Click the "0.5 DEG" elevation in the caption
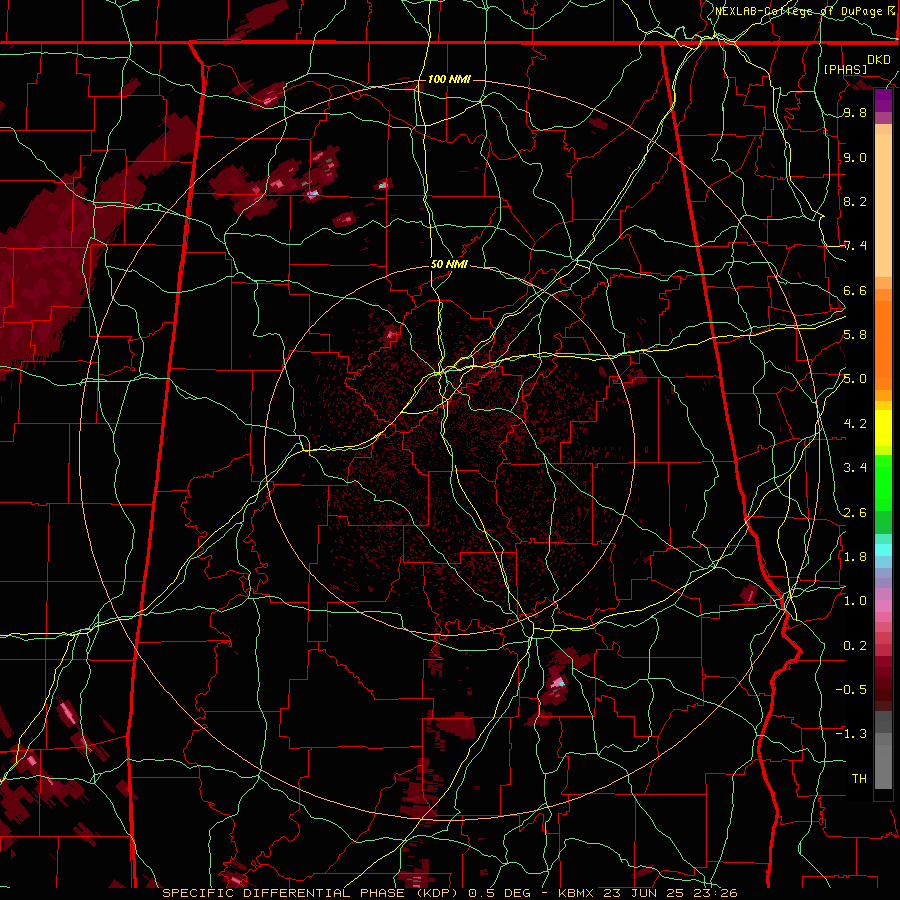This screenshot has height=900, width=900. pyautogui.click(x=499, y=893)
